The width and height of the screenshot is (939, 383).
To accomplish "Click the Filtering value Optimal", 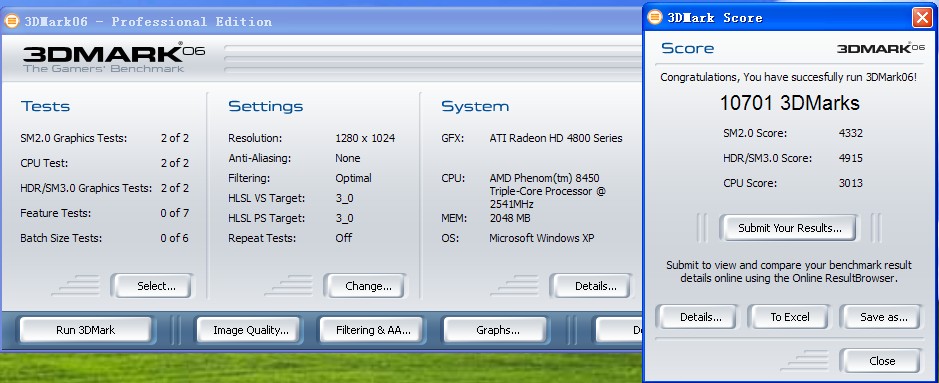I will [x=353, y=178].
